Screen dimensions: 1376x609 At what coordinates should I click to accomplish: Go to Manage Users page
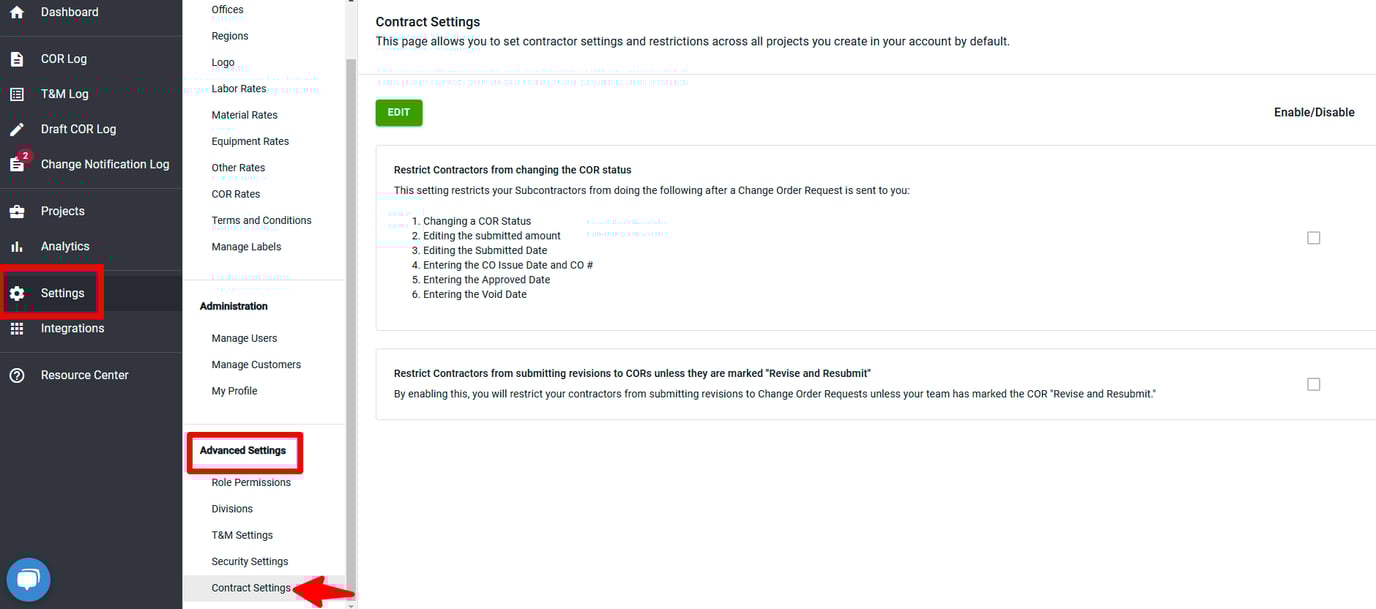244,339
